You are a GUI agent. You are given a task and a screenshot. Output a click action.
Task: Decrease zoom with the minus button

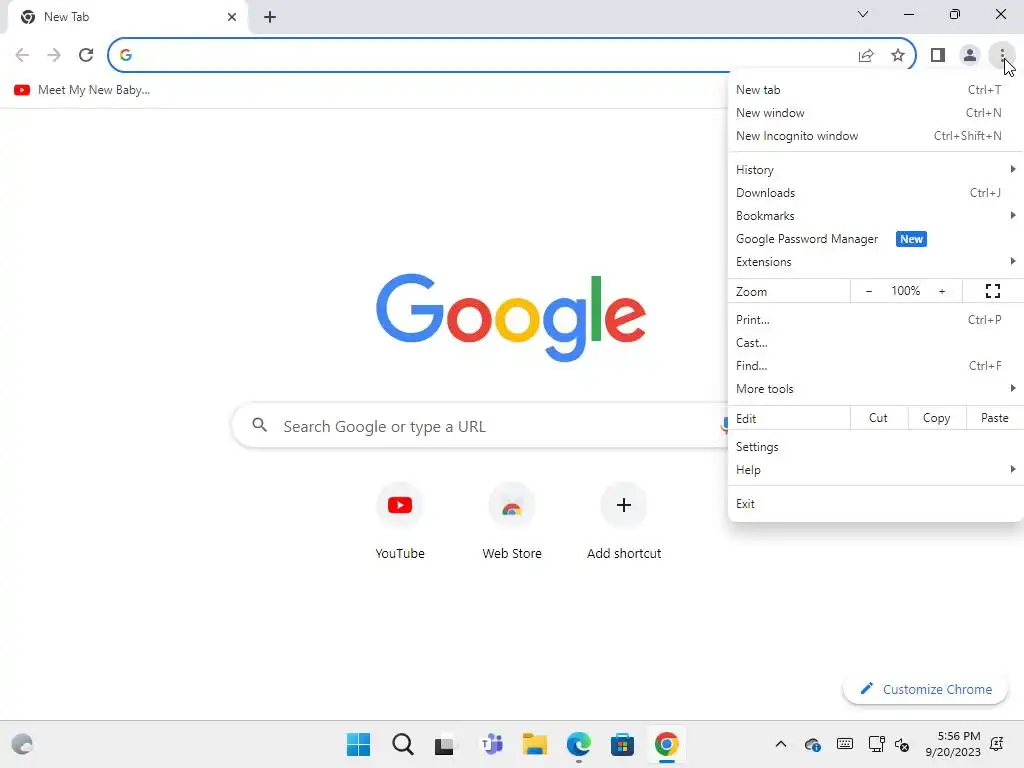[869, 291]
